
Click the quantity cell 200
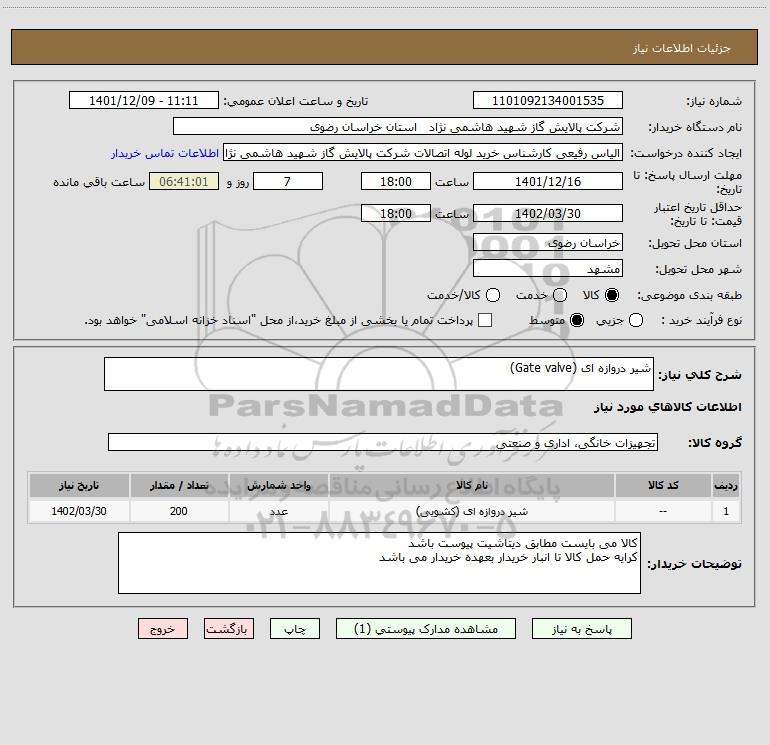(x=179, y=511)
